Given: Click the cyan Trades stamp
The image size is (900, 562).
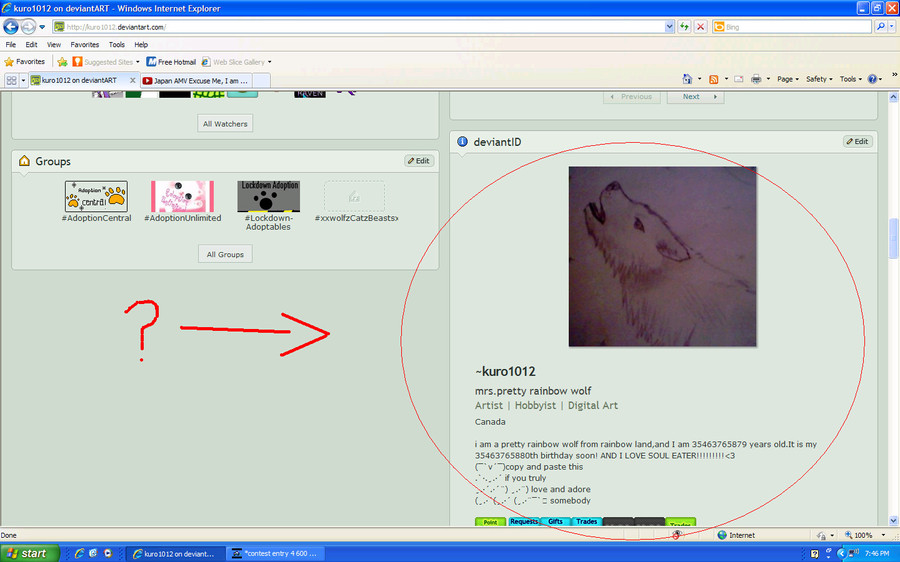Looking at the screenshot, I should point(587,521).
